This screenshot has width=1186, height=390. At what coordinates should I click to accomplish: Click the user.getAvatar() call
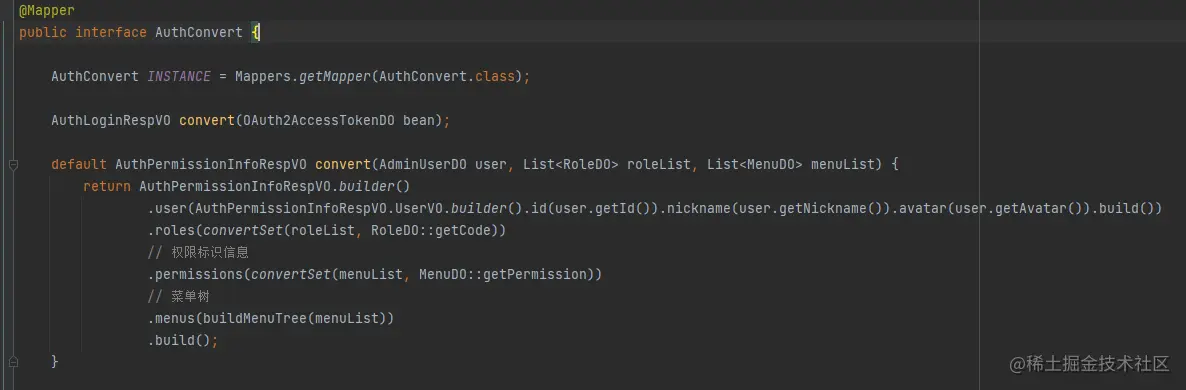(x=1019, y=208)
